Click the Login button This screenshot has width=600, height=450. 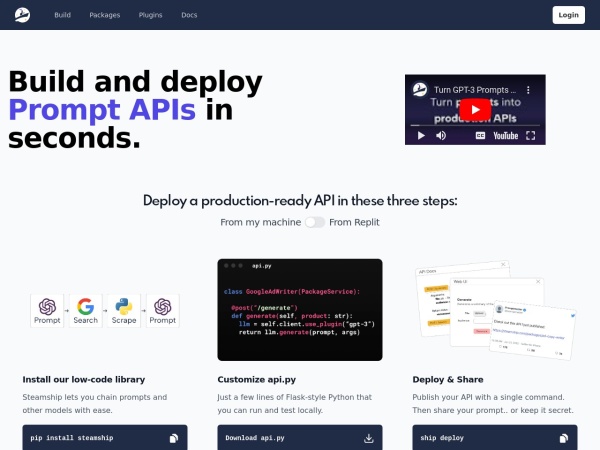click(x=568, y=15)
